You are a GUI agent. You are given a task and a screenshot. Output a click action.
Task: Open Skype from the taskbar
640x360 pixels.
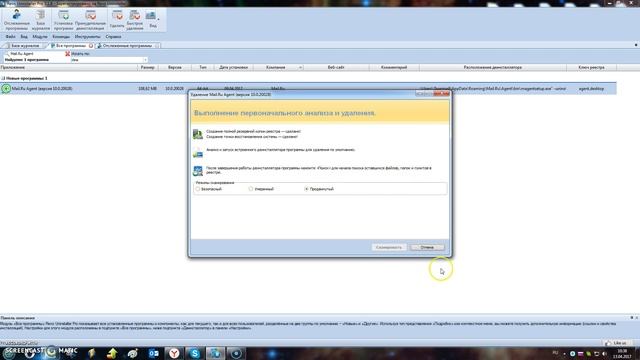pos(195,353)
